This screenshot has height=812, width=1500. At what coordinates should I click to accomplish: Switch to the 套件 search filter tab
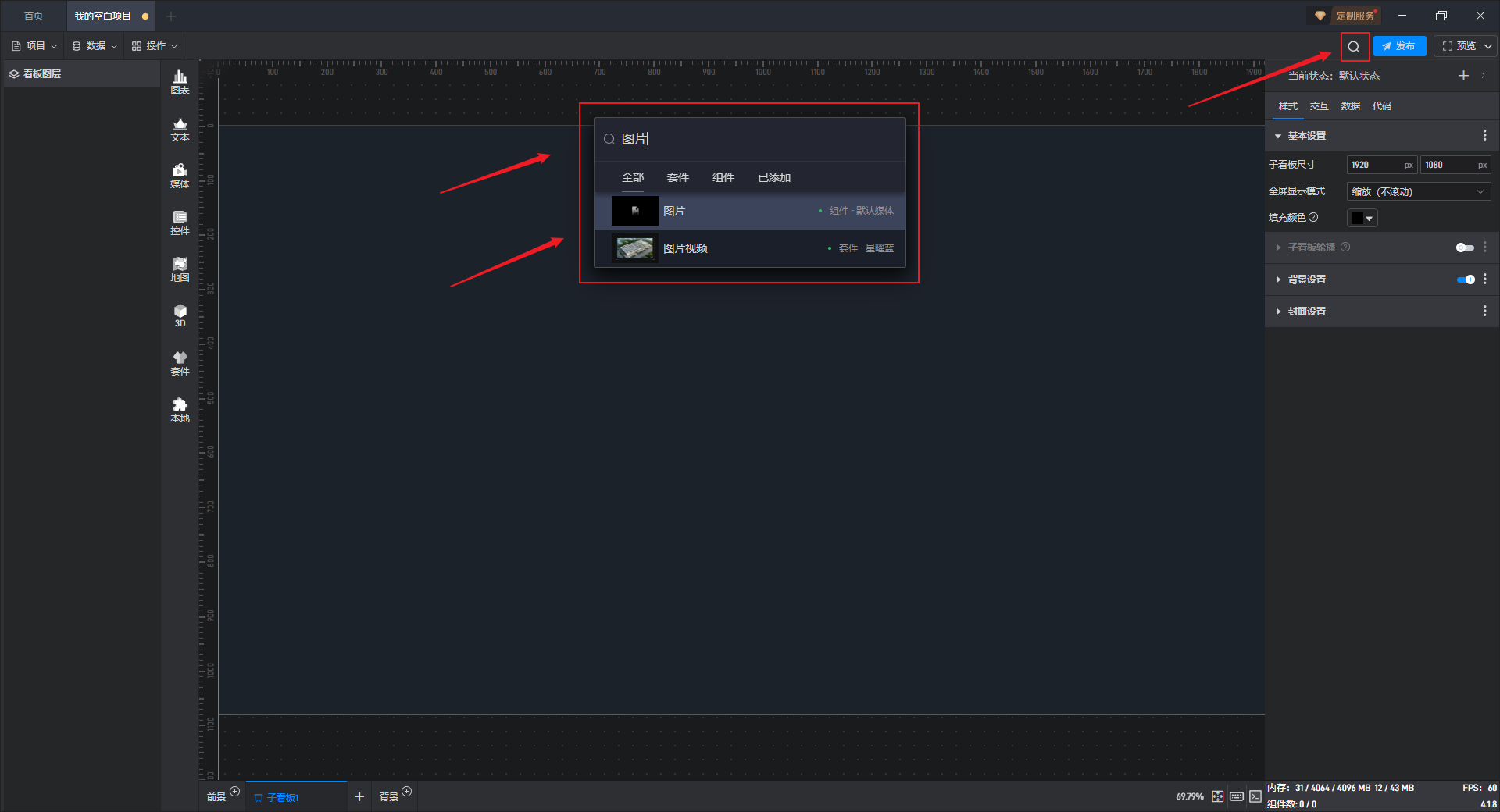point(678,178)
